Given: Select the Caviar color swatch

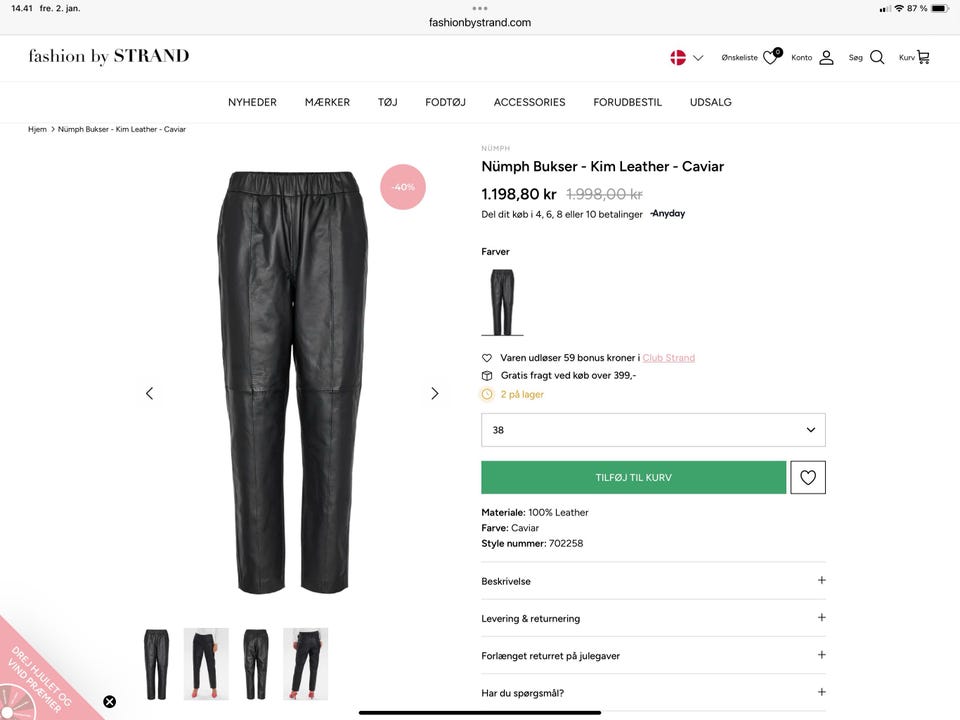Looking at the screenshot, I should [x=502, y=301].
